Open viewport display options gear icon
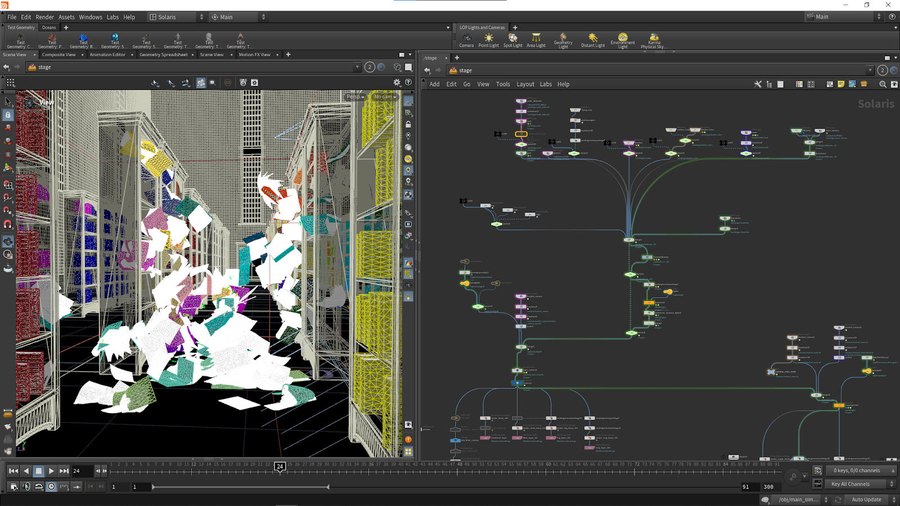 (x=397, y=82)
